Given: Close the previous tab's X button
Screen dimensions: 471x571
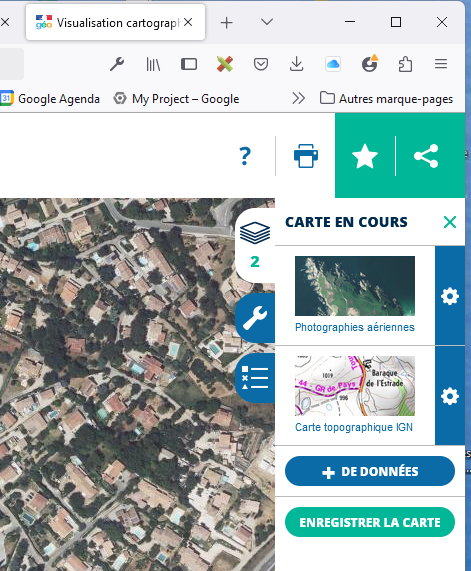Looking at the screenshot, I should coord(5,22).
